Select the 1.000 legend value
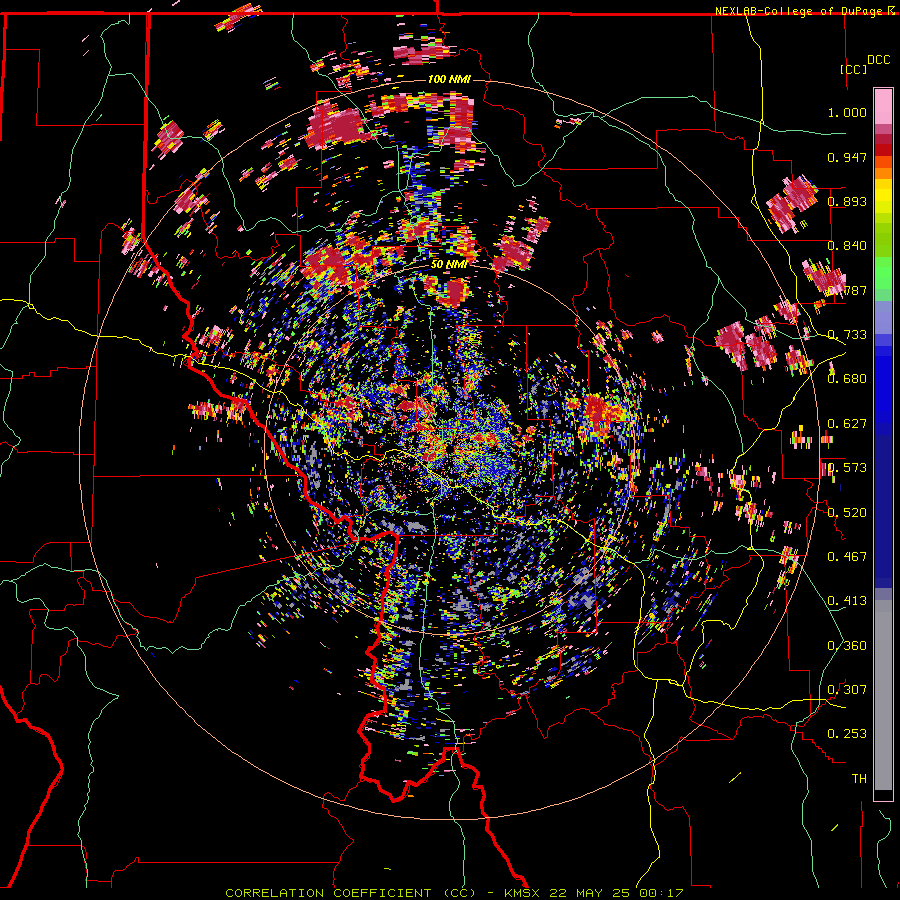900x900 pixels. [847, 112]
